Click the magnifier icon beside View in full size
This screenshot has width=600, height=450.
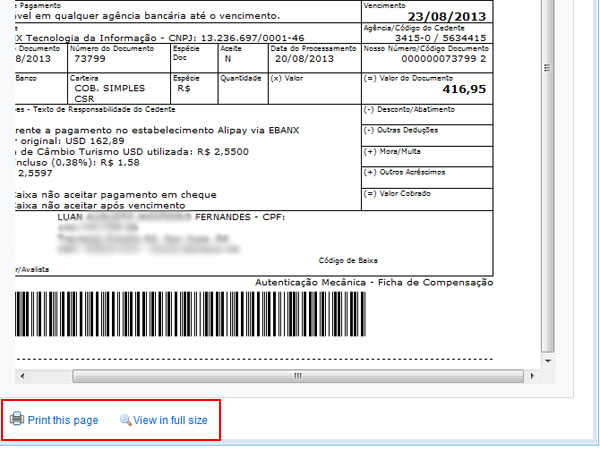coord(126,420)
